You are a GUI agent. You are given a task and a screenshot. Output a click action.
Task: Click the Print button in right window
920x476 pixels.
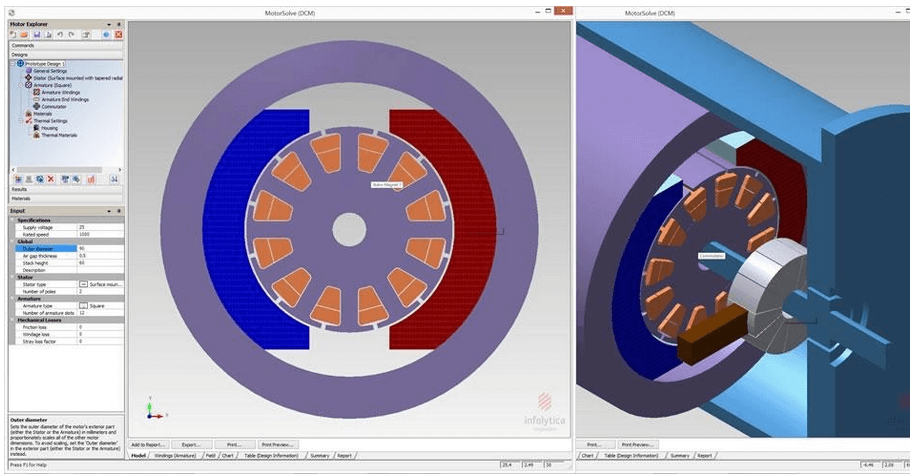click(594, 445)
